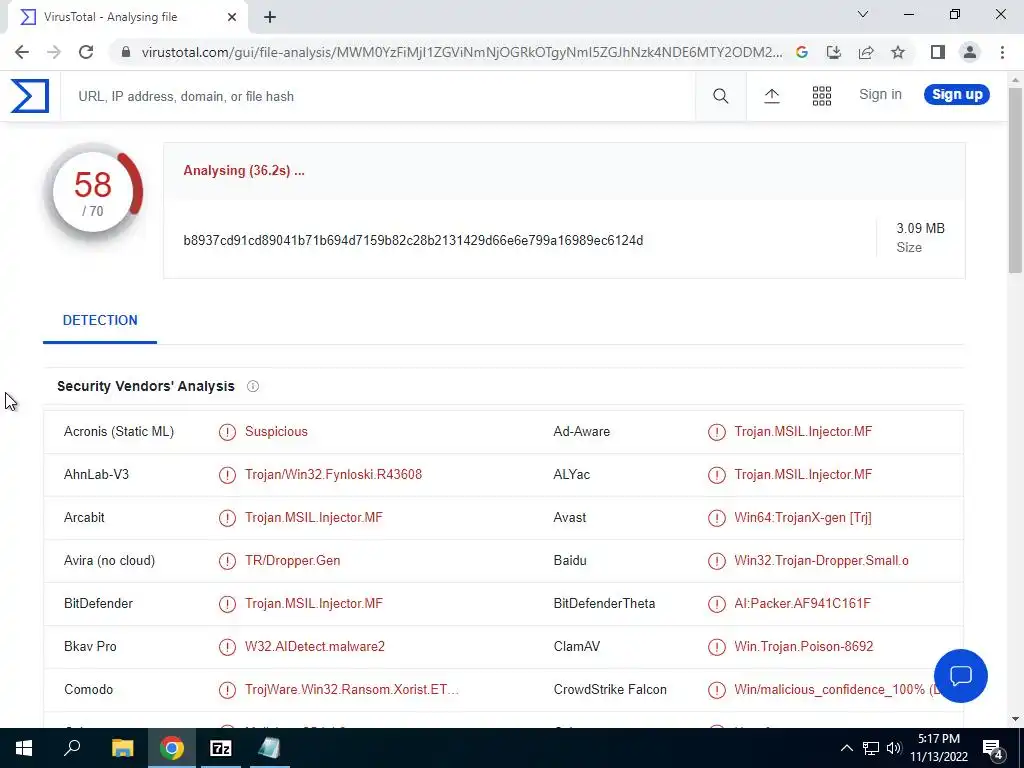Open 7-Zip from taskbar
Screen dimensions: 1024x768
pos(221,748)
